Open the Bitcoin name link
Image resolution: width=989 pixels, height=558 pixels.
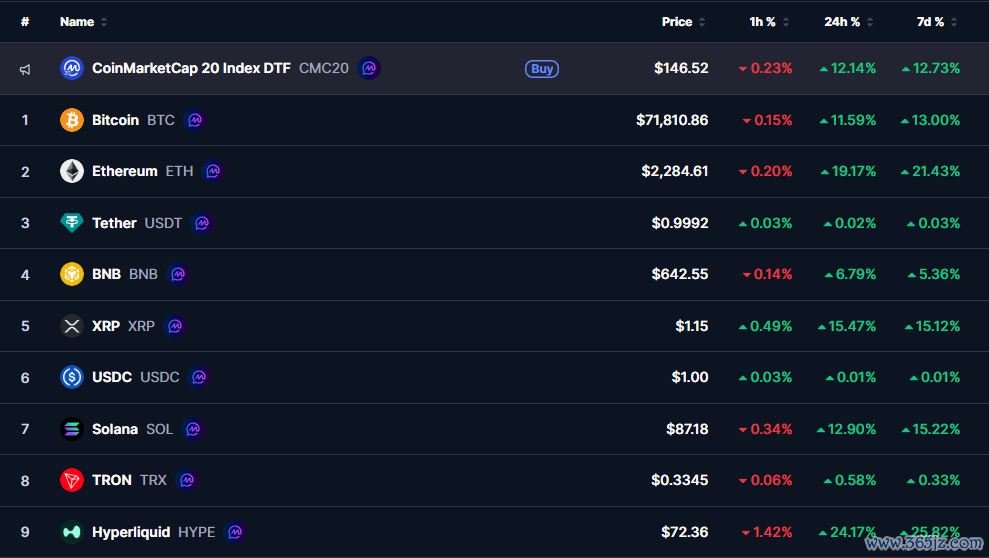(115, 120)
